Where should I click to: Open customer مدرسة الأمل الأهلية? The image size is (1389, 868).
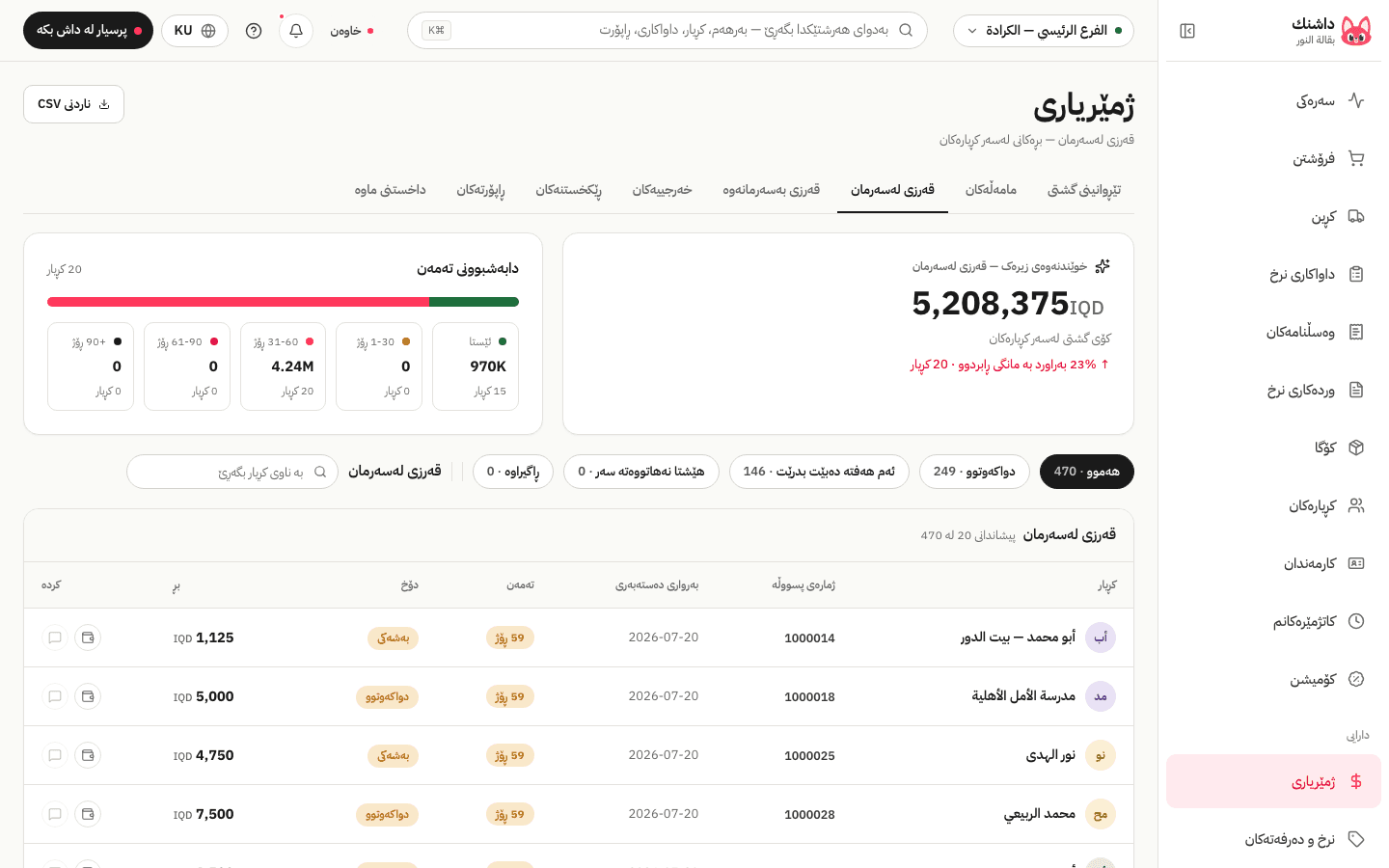[x=1023, y=696]
